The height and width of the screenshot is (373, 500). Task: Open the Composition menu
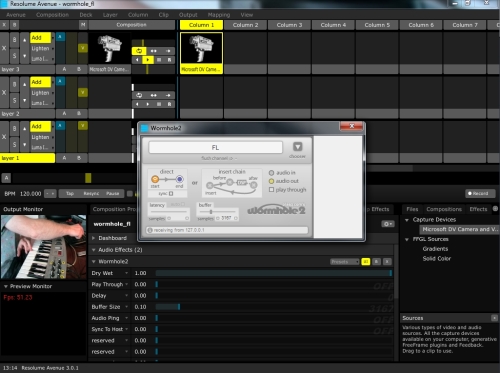click(x=52, y=15)
